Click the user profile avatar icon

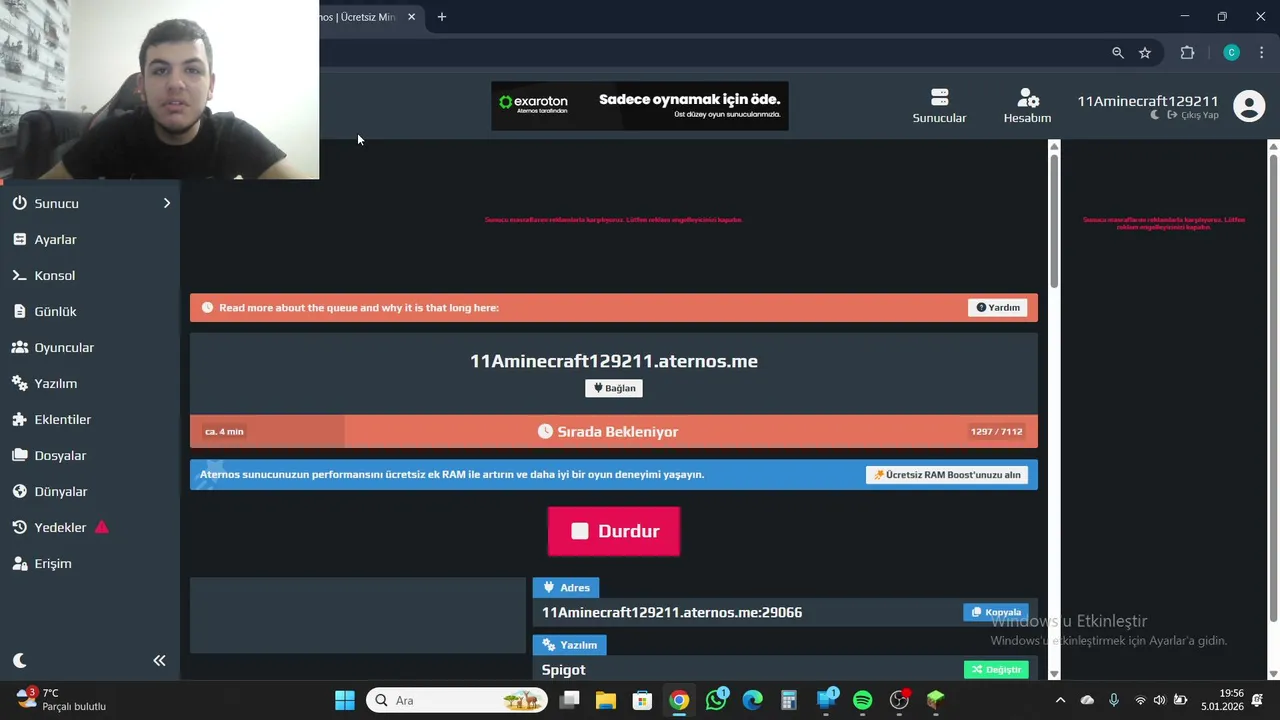point(1249,106)
